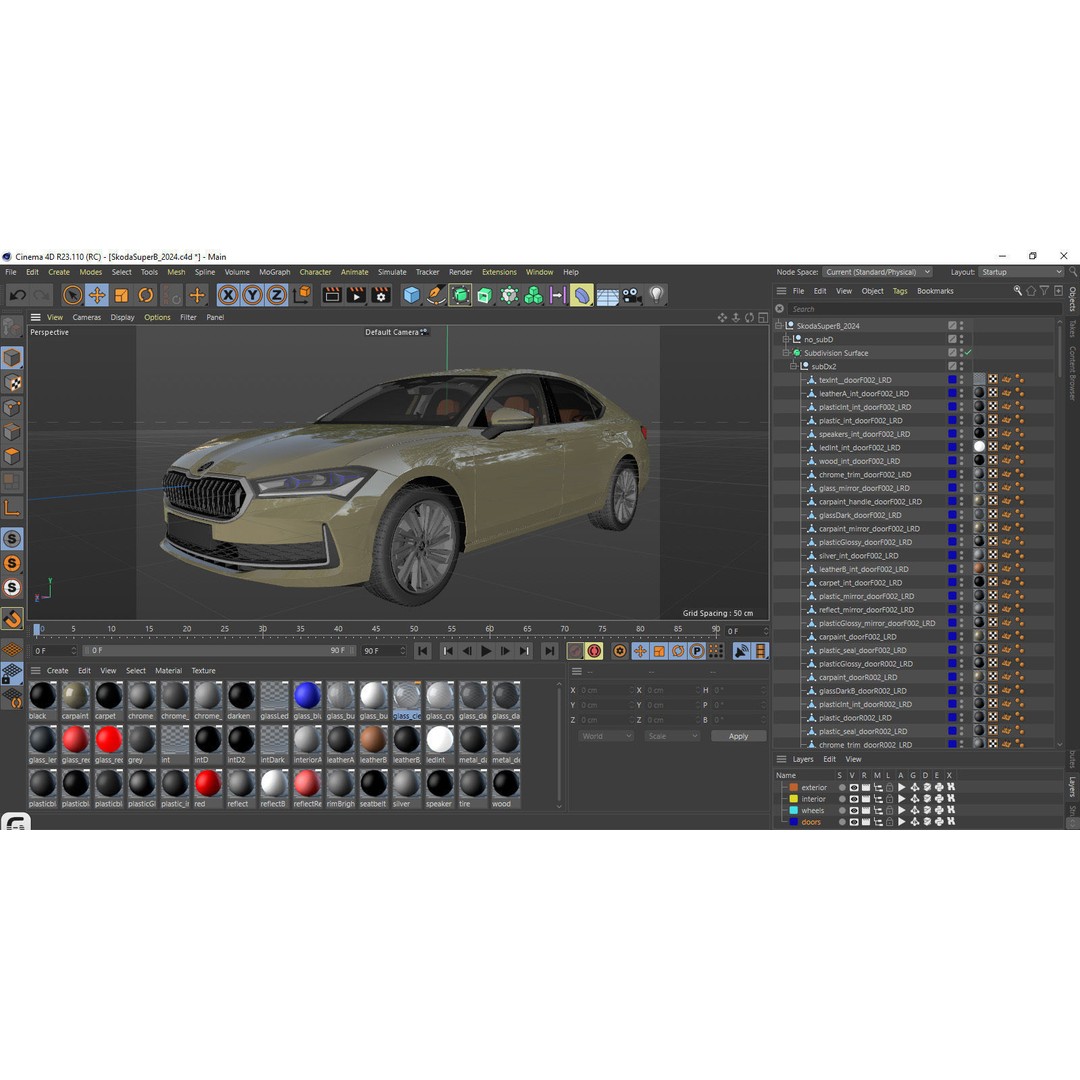Click the play button in the timeline
Screen dimensions: 1080x1080
click(x=485, y=651)
